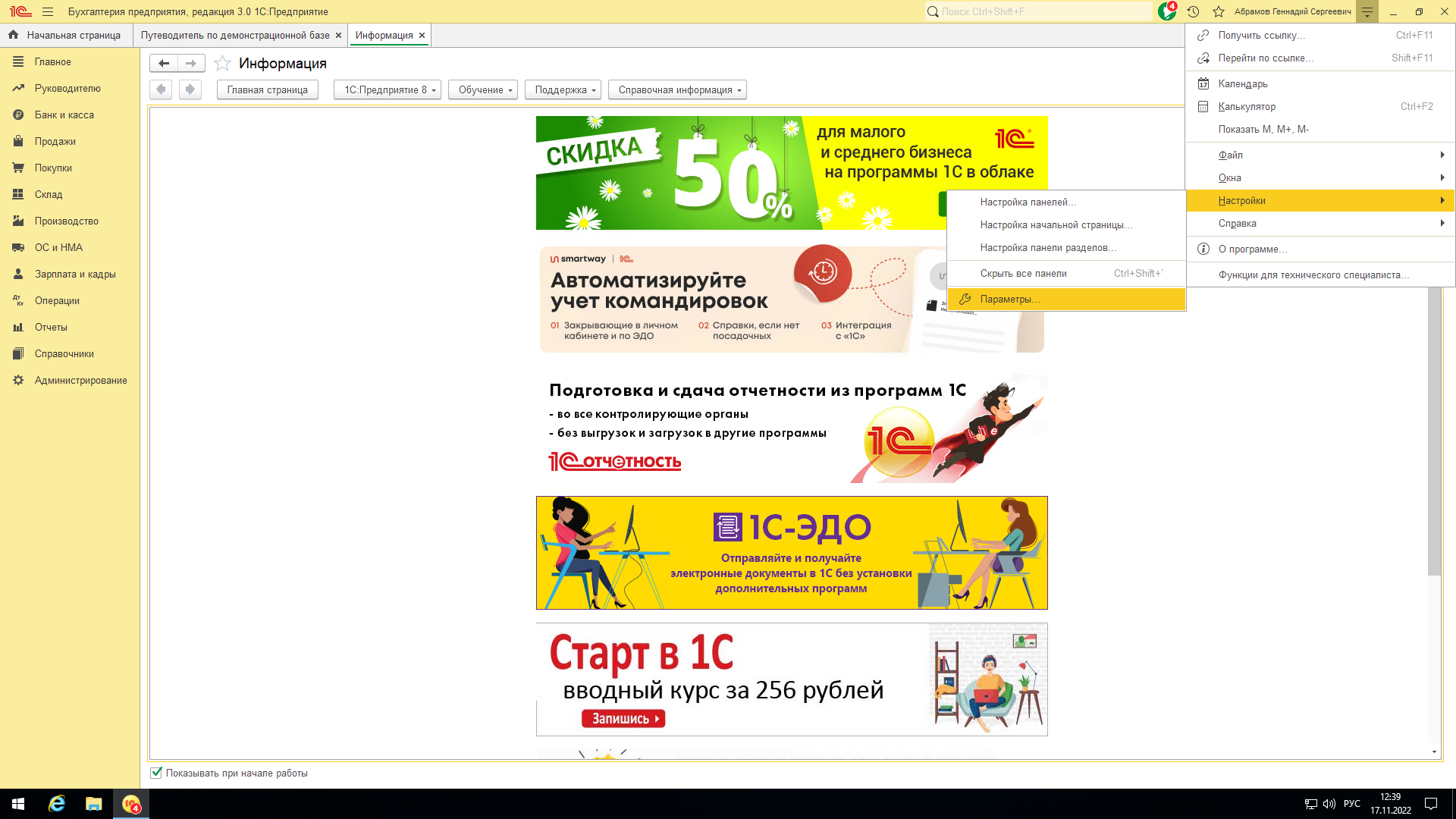Image resolution: width=1456 pixels, height=819 pixels.
Task: Add Информация page to favorites star
Action: tap(222, 64)
